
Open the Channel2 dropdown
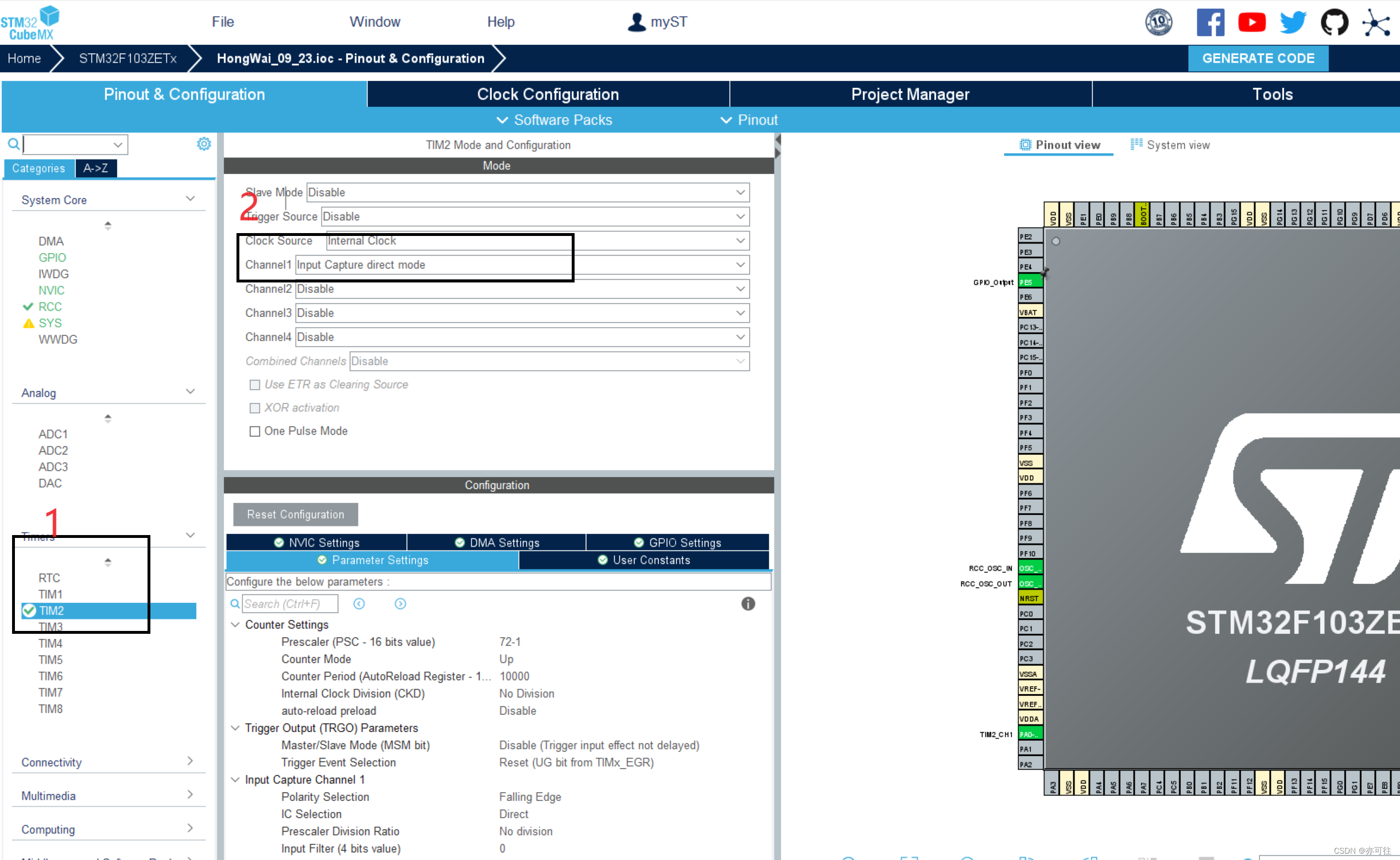522,289
